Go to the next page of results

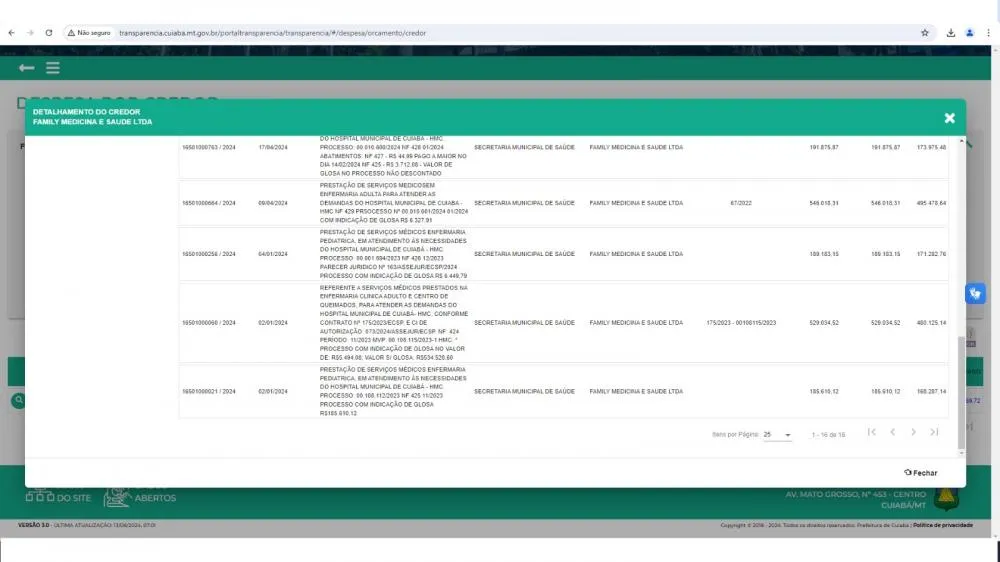(x=913, y=432)
